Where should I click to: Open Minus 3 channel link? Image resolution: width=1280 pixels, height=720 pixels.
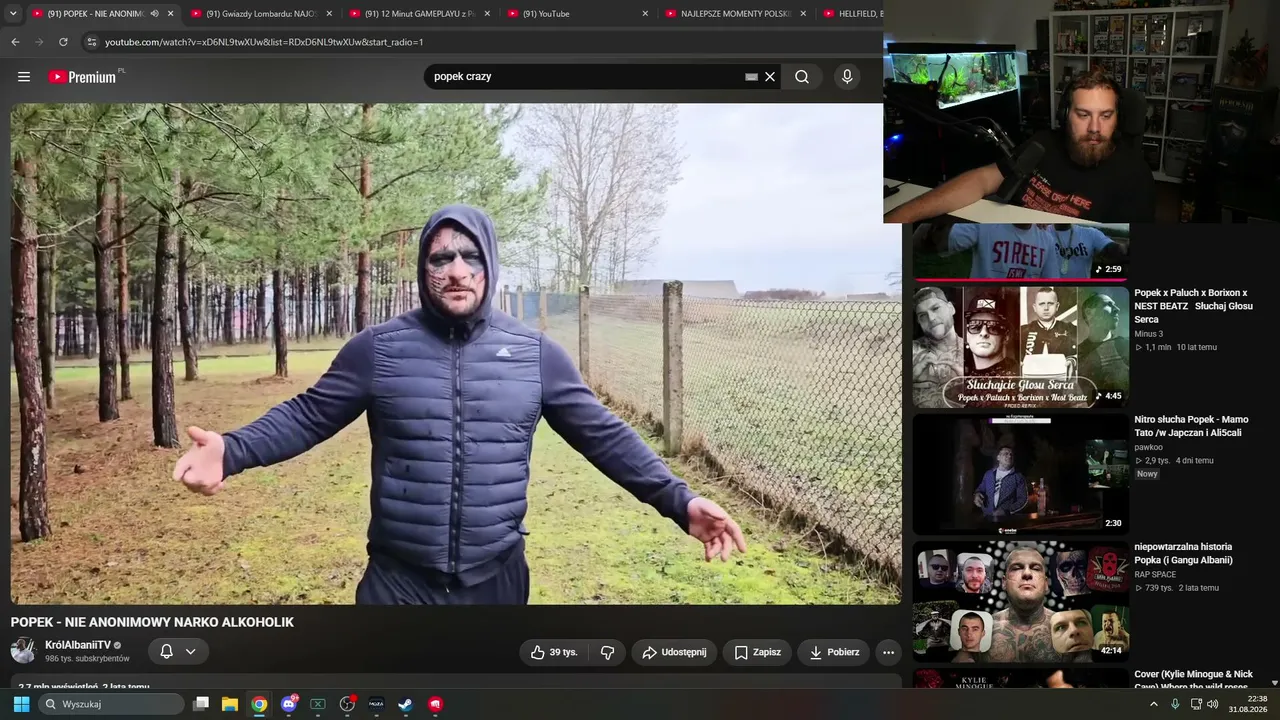click(x=1149, y=334)
